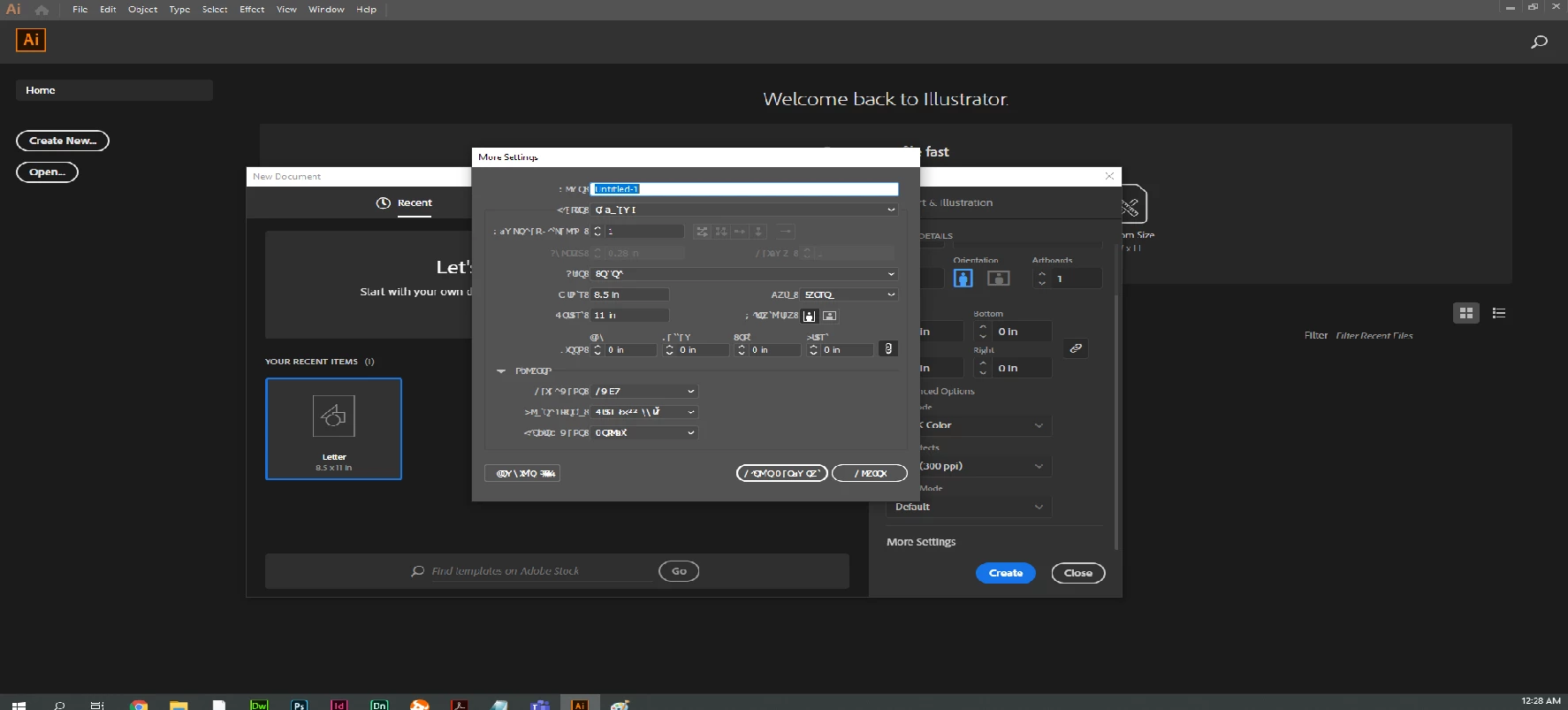Click the Right bleed stepper in New Document
1568x710 pixels.
tap(983, 368)
